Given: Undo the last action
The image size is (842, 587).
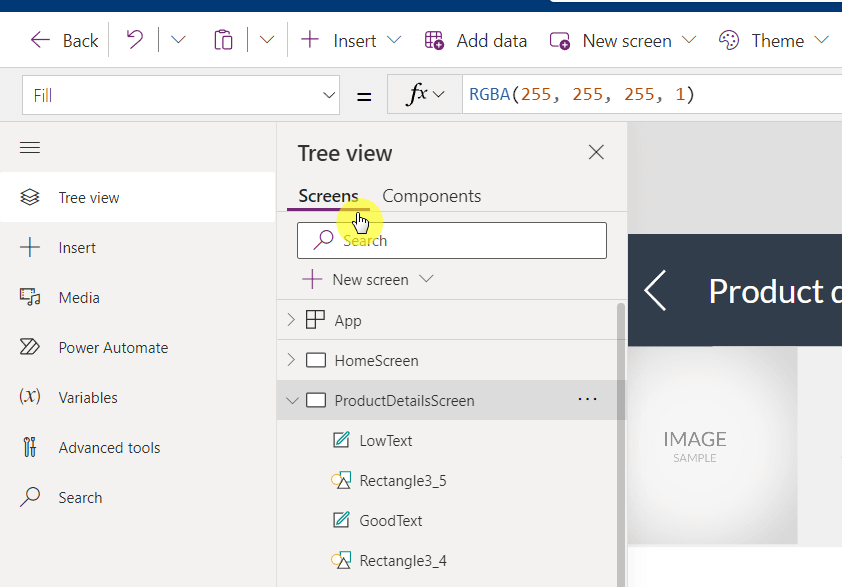Looking at the screenshot, I should [134, 40].
